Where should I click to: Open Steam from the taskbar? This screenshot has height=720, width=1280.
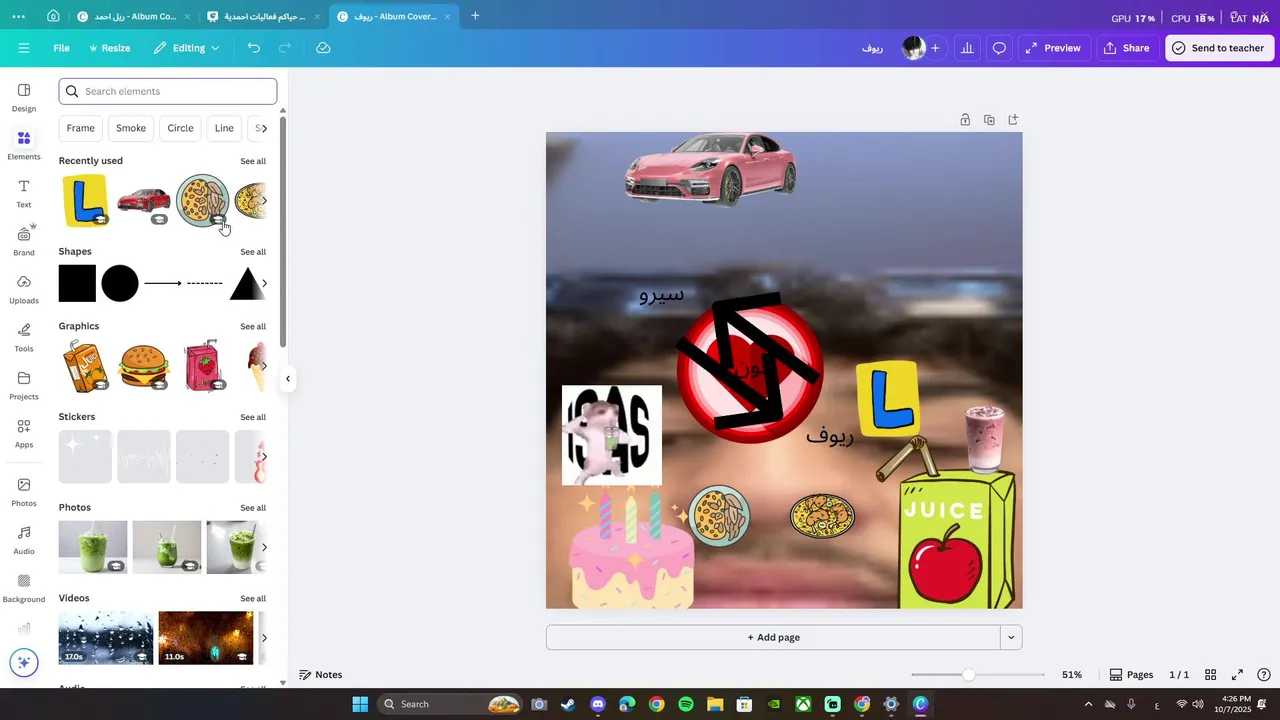point(568,704)
